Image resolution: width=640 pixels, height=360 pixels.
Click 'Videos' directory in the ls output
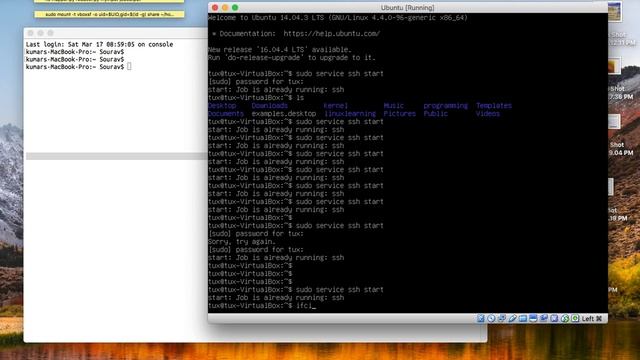tap(488, 113)
